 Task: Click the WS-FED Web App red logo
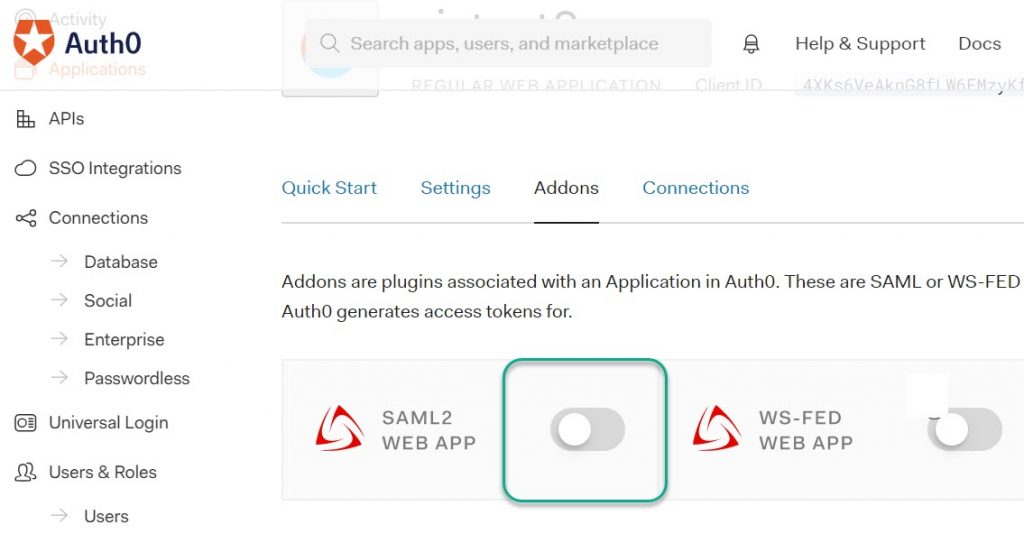[716, 429]
